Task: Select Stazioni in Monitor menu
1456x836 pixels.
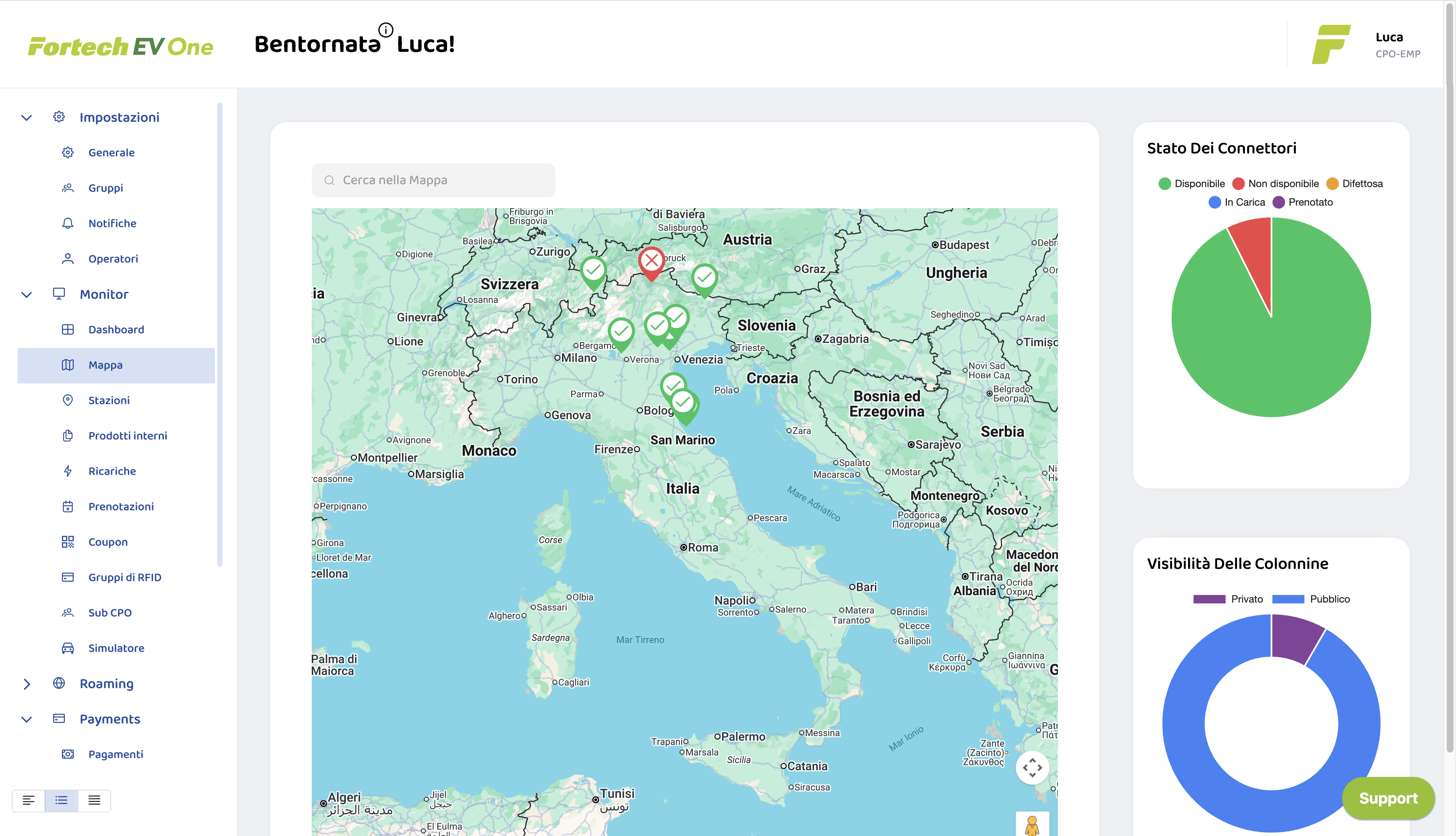Action: (108, 400)
